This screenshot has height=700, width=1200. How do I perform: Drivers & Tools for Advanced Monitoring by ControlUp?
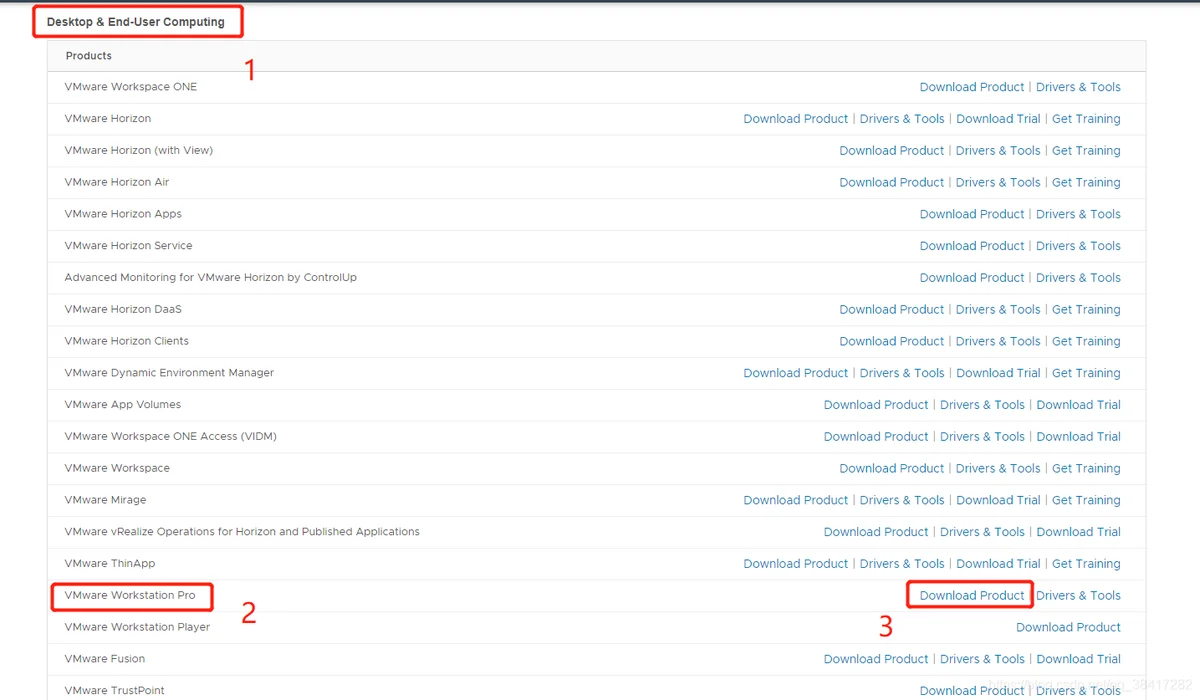[1078, 278]
